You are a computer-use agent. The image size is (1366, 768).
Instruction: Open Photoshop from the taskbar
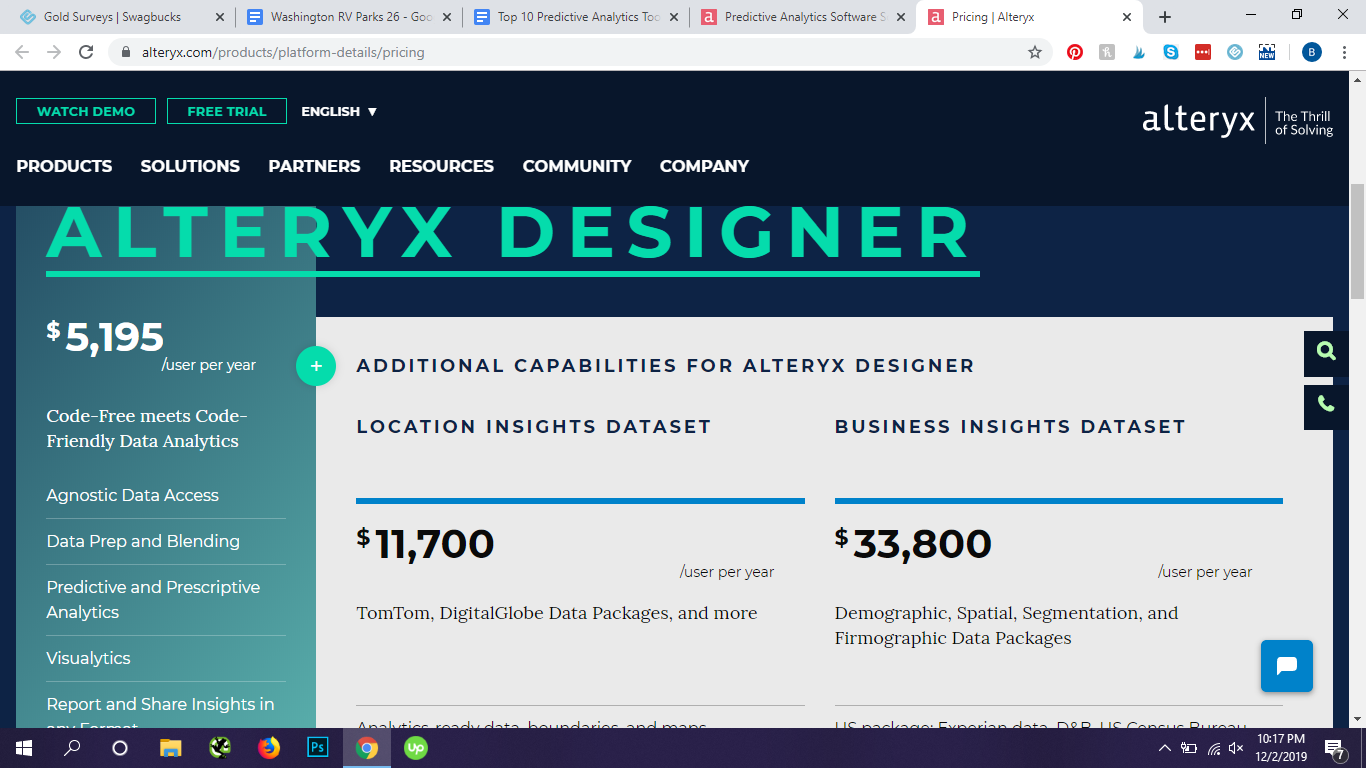pyautogui.click(x=318, y=748)
